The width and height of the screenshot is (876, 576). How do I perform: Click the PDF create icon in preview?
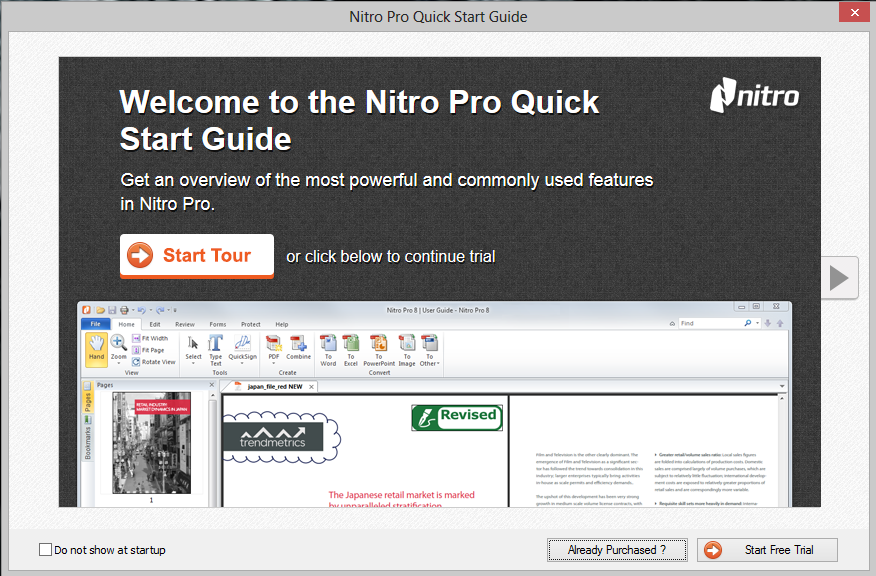274,350
